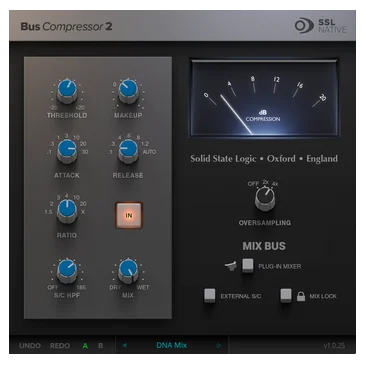The width and height of the screenshot is (365, 365).
Task: Click the v1.0.25 version text
Action: point(334,346)
